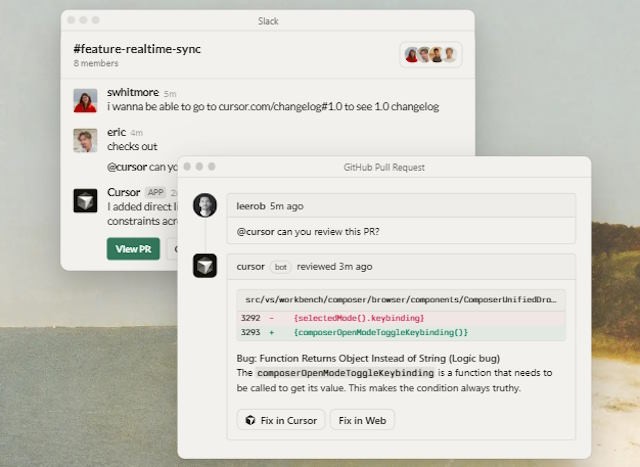
Task: Click the Cursor app name in Slack
Action: (x=124, y=192)
